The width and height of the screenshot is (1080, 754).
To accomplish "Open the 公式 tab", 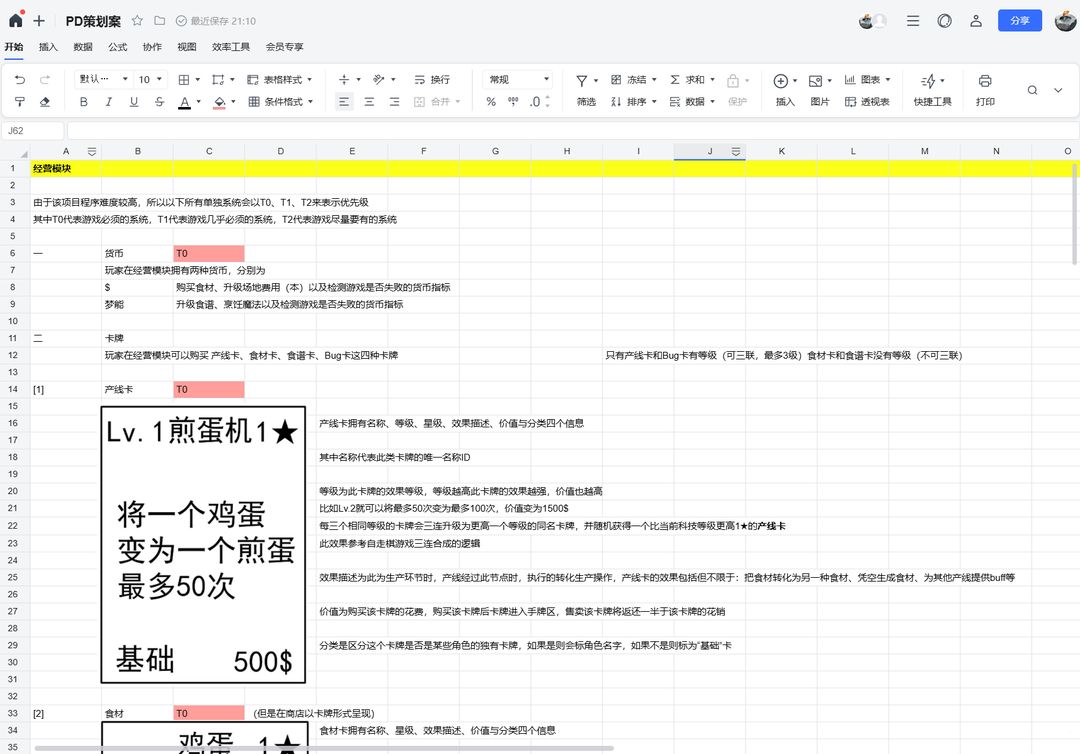I will click(x=117, y=47).
